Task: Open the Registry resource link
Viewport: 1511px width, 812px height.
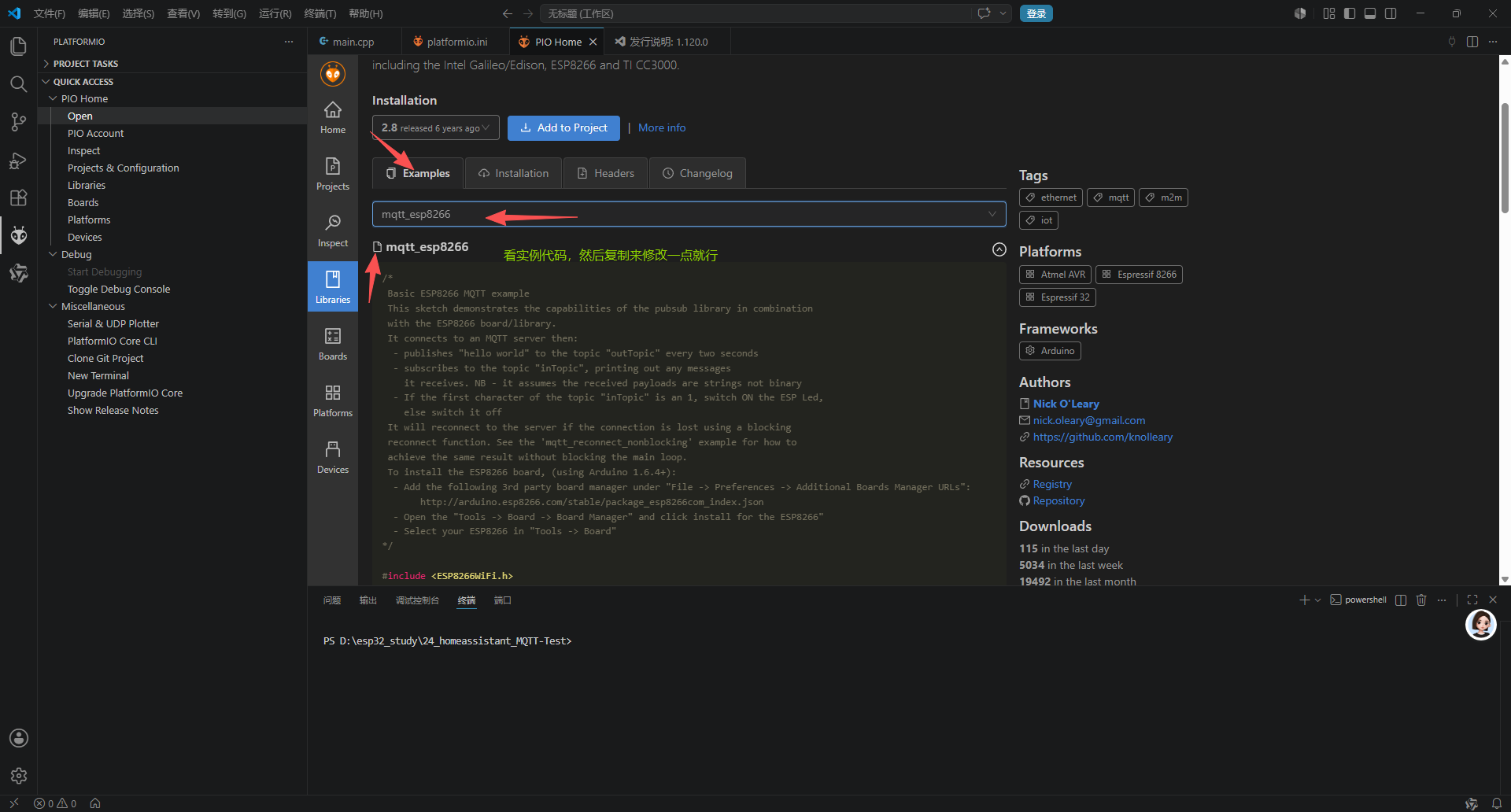Action: click(x=1052, y=484)
